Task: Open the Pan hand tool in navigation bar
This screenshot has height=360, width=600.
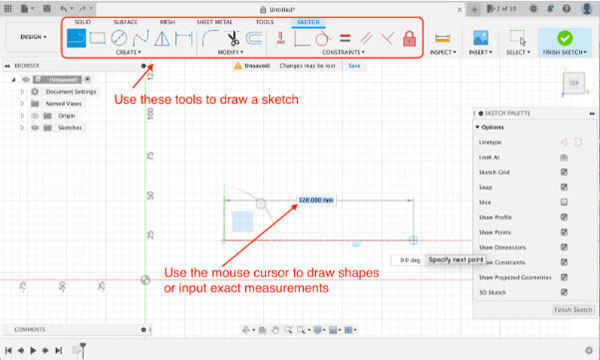Action: click(x=275, y=330)
